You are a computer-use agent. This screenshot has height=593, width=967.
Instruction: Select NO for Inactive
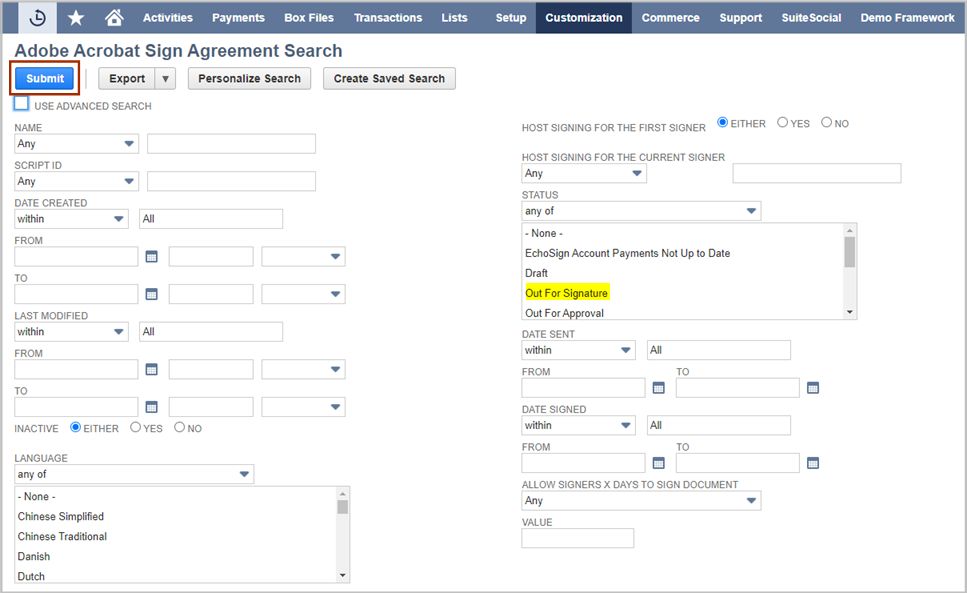179,427
